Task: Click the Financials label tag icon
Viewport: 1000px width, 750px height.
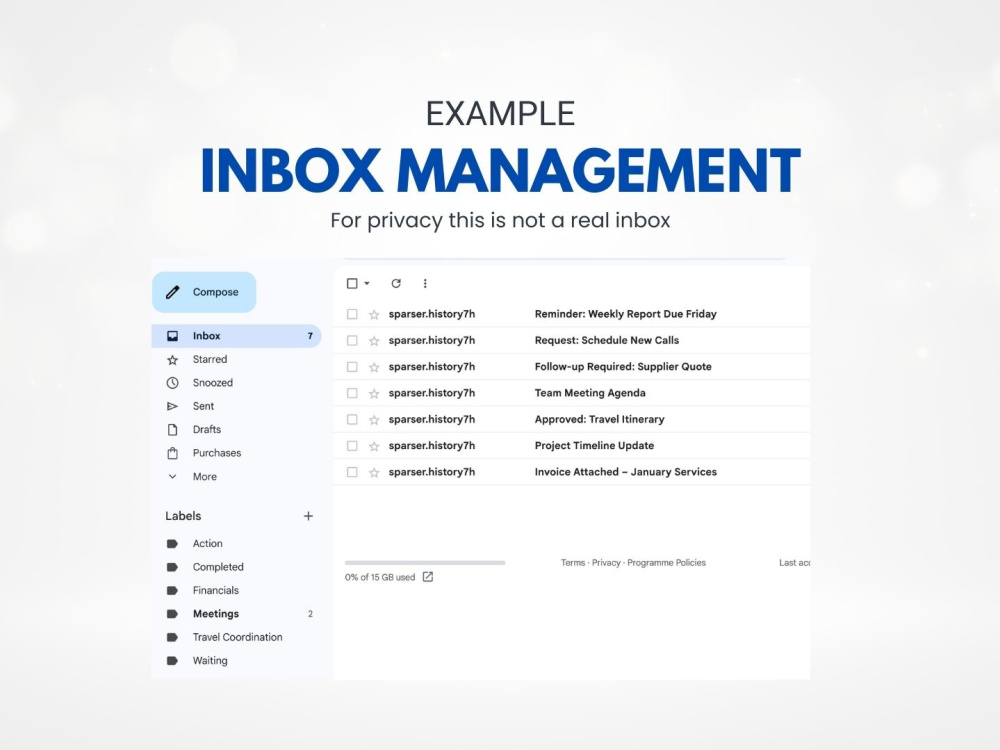Action: click(172, 591)
